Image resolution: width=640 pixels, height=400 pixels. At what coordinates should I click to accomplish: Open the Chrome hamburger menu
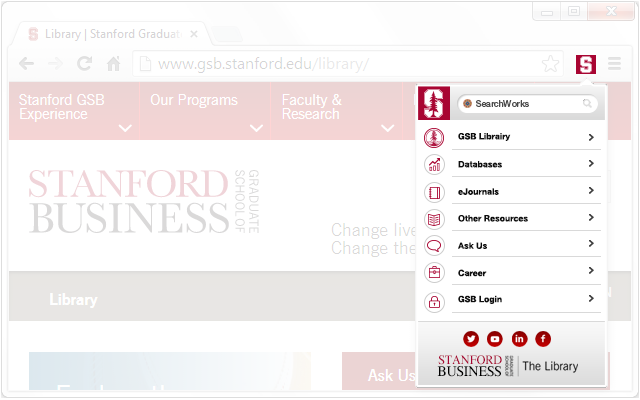(614, 64)
